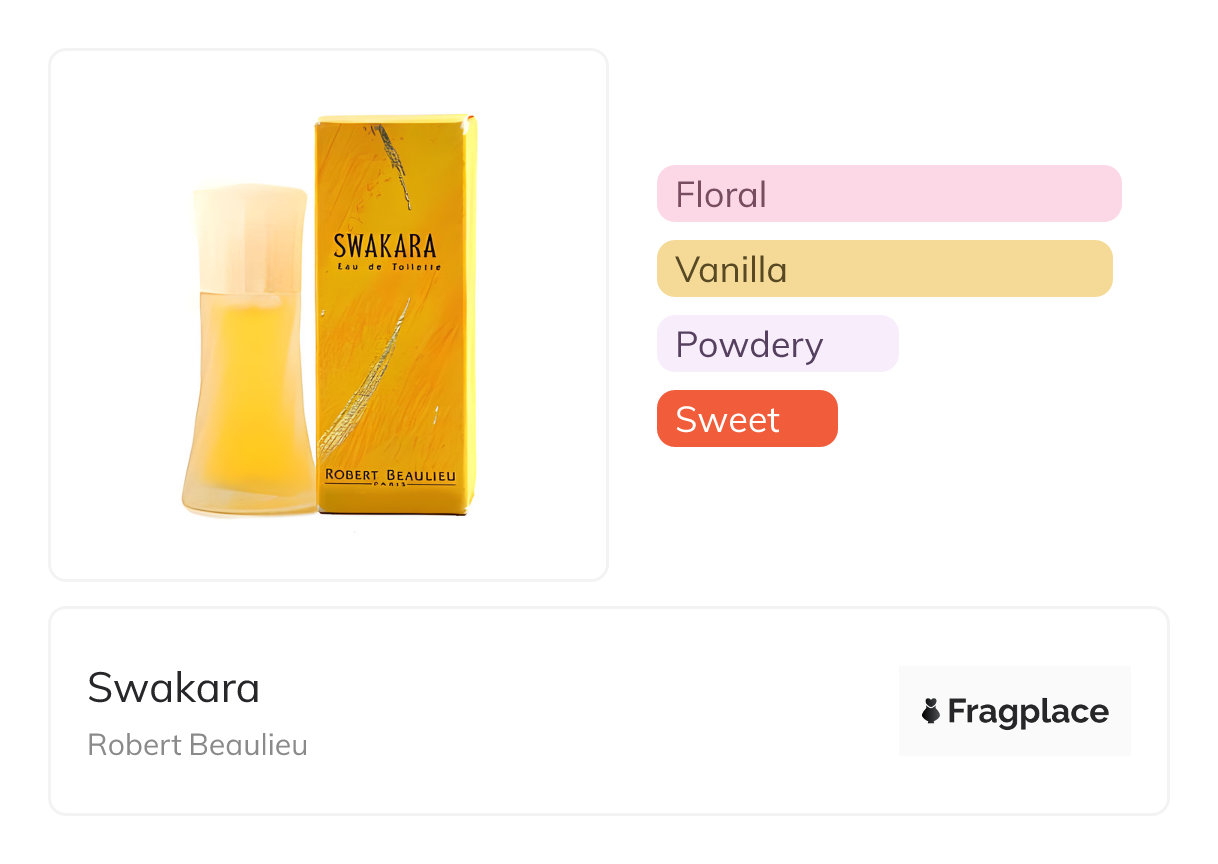Viewport: 1218px width, 864px height.
Task: Select the Vanilla accord bar
Action: click(x=884, y=269)
